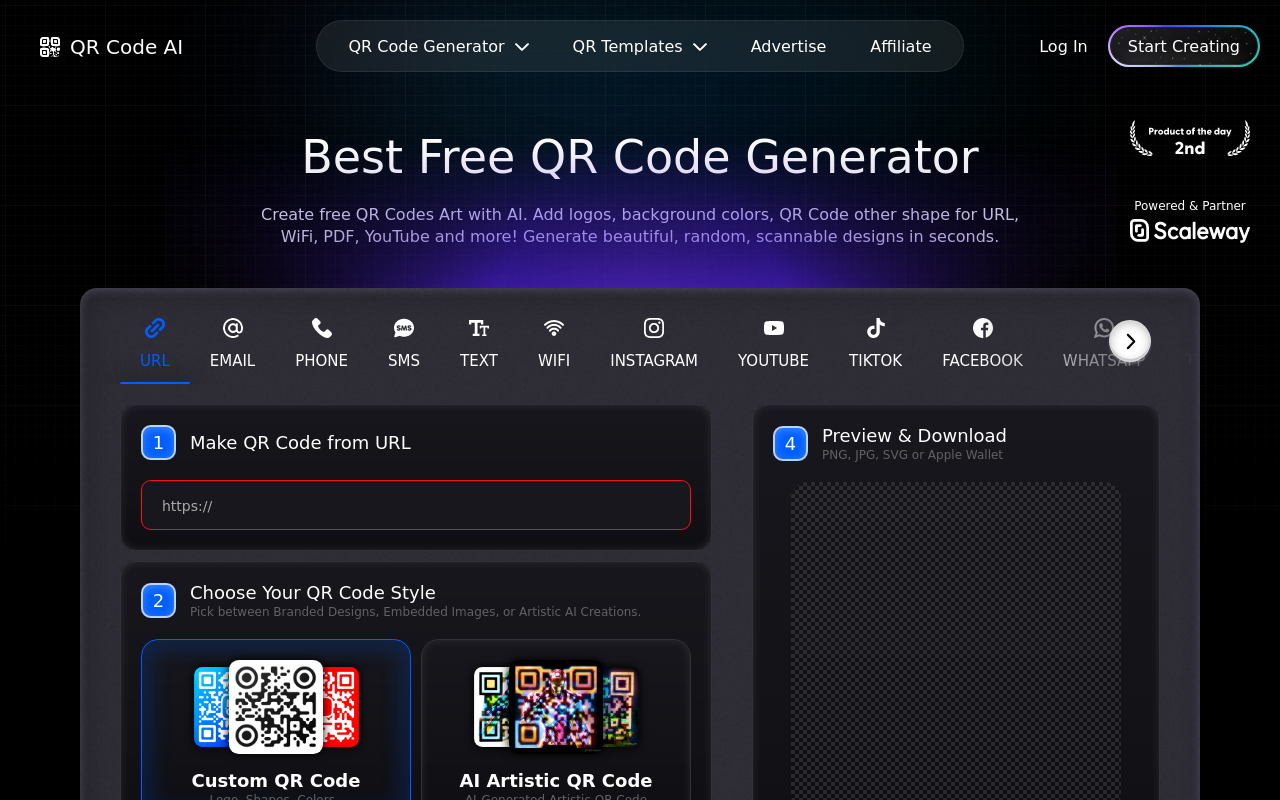Switch to the WIFI tab
Screen dimensions: 1280x800
554,344
